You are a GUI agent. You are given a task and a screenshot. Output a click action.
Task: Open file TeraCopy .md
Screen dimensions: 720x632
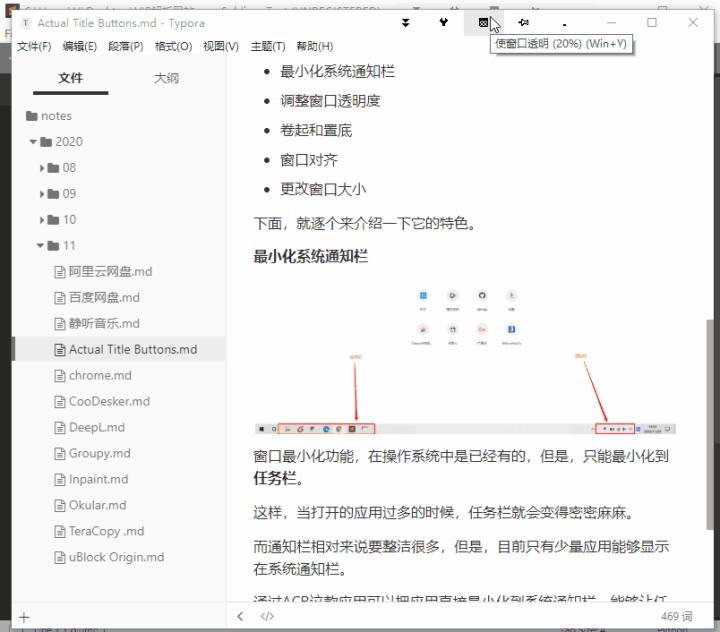click(x=99, y=531)
